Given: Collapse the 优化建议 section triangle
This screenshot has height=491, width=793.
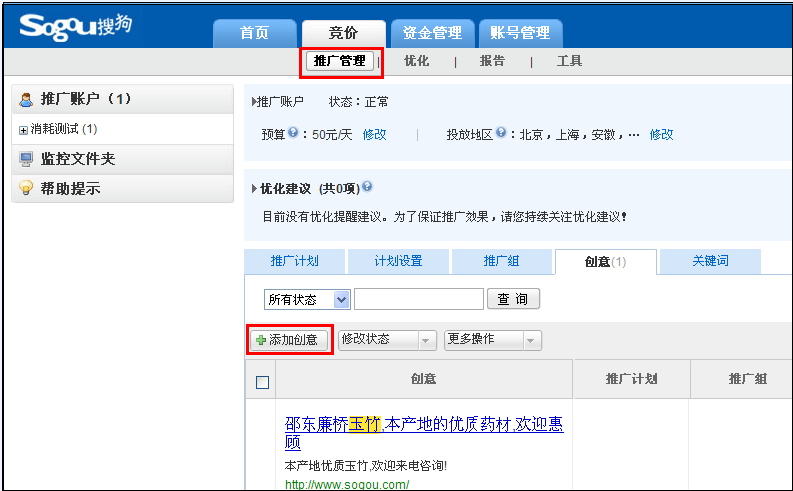Looking at the screenshot, I should 254,188.
